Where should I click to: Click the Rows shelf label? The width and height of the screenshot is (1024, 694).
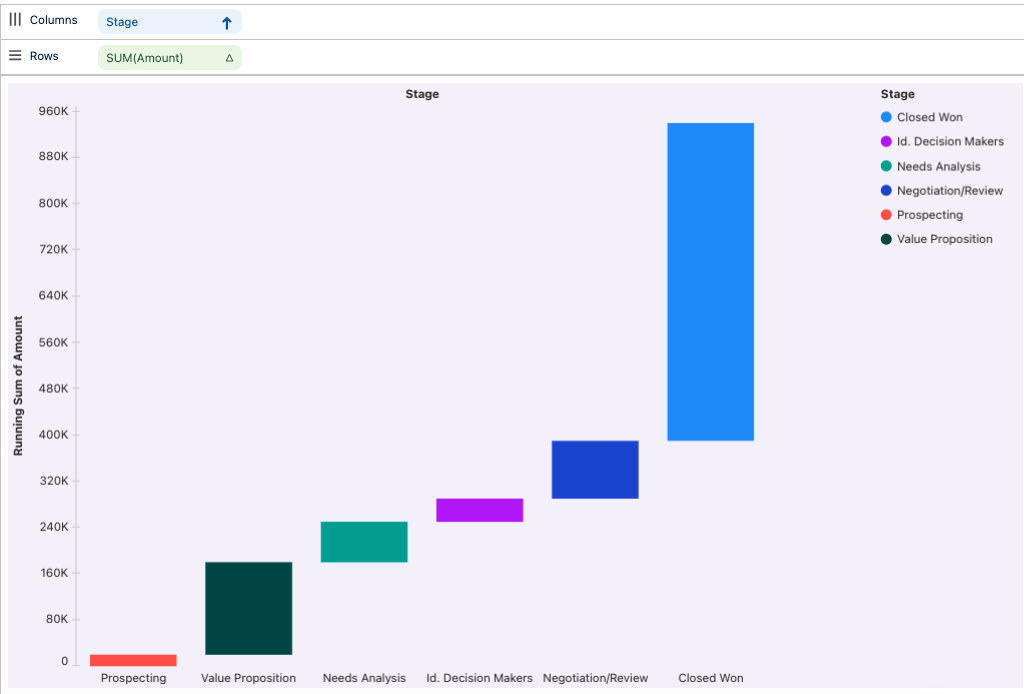coord(44,55)
